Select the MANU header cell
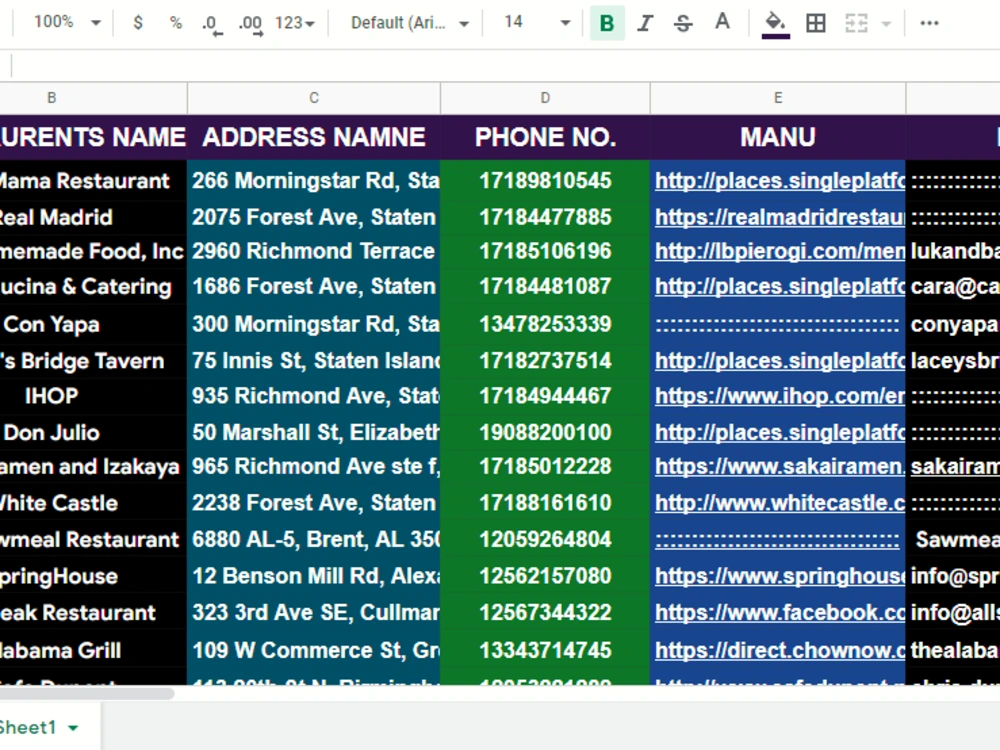Screen dimensions: 1000x750 pos(778,137)
